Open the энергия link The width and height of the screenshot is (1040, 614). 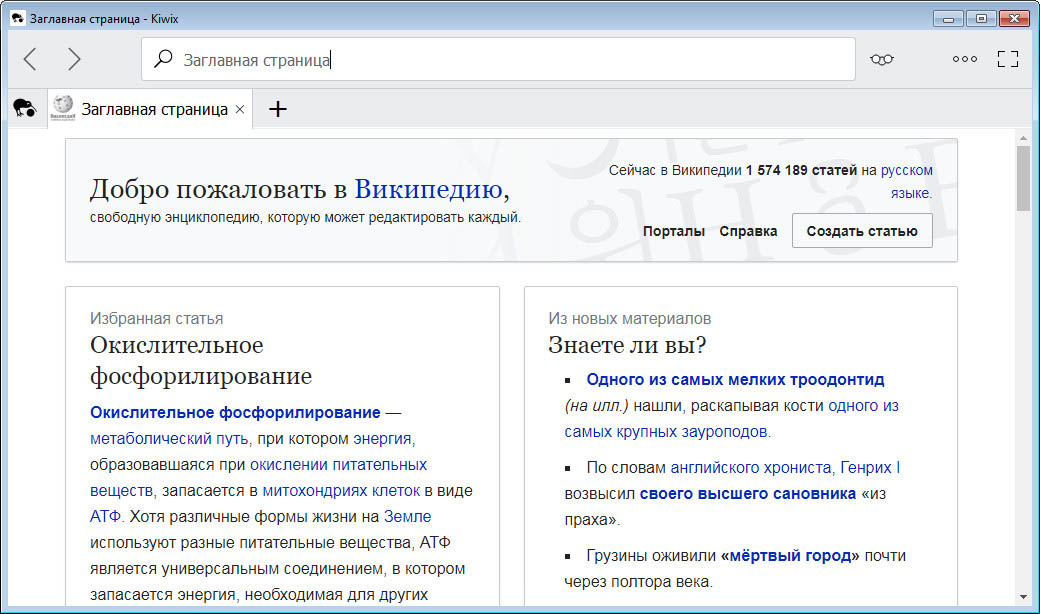coord(382,439)
